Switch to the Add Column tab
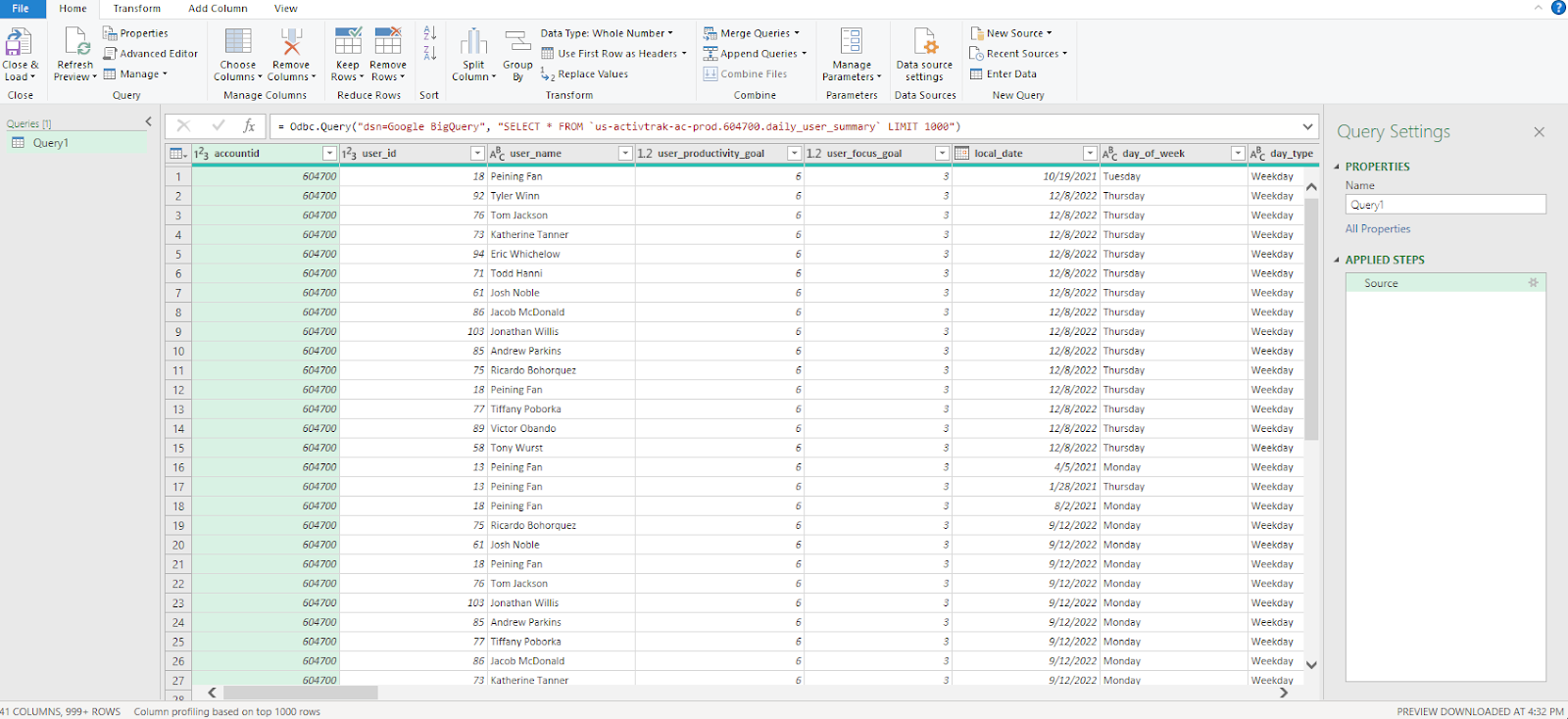This screenshot has height=719, width=1568. tap(218, 9)
